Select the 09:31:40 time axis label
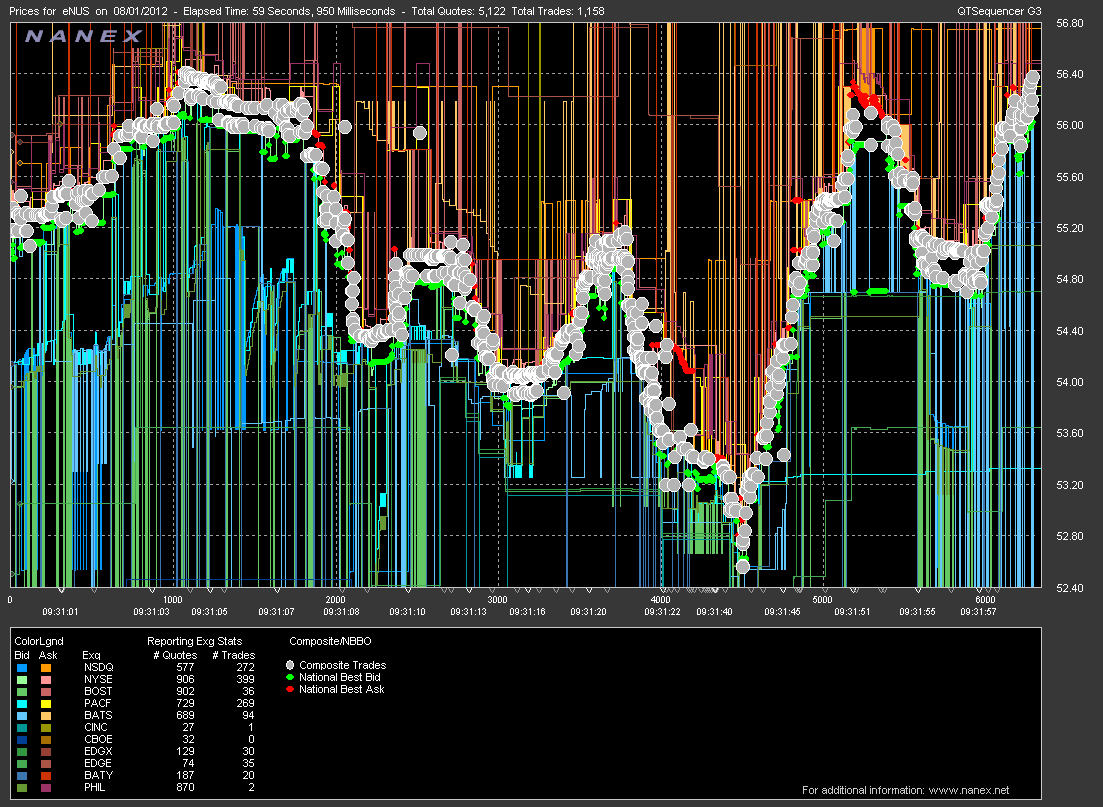The image size is (1103, 807). pyautogui.click(x=714, y=612)
